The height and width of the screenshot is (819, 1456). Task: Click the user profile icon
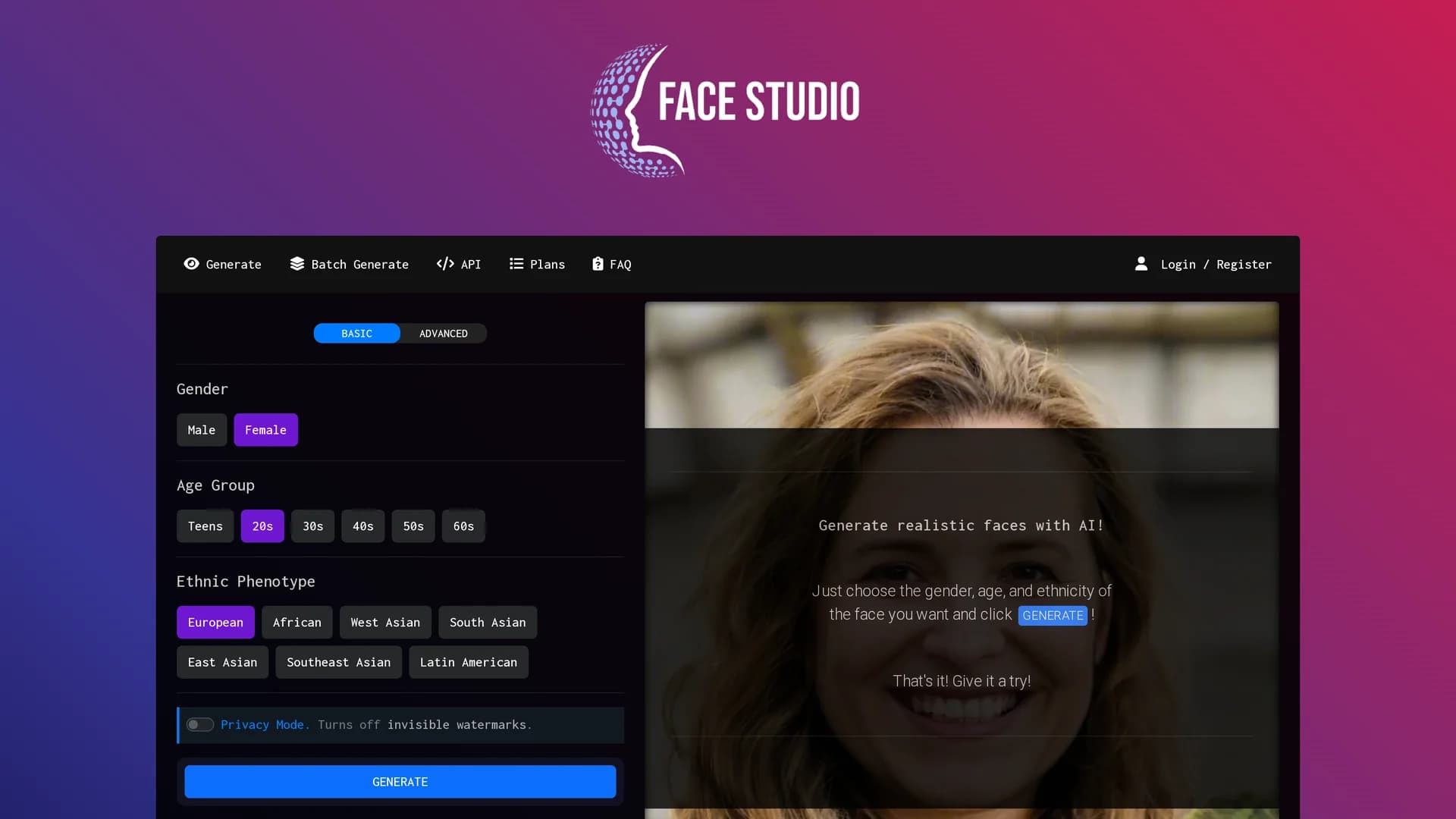click(1141, 263)
